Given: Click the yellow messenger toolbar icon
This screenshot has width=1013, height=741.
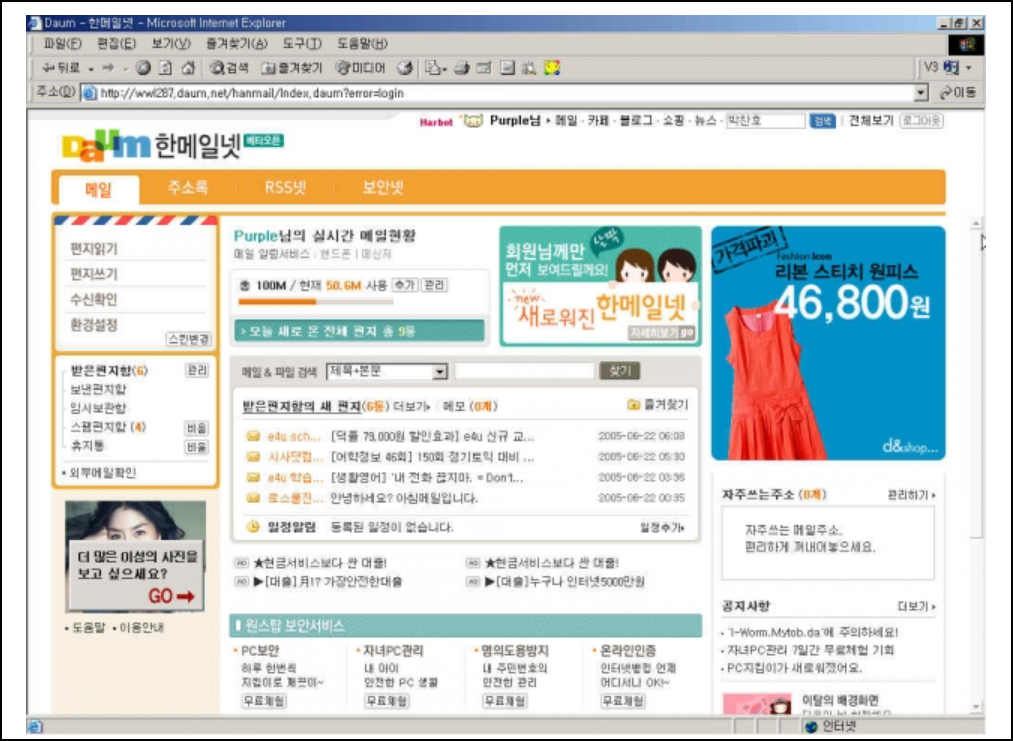Looking at the screenshot, I should tap(552, 68).
